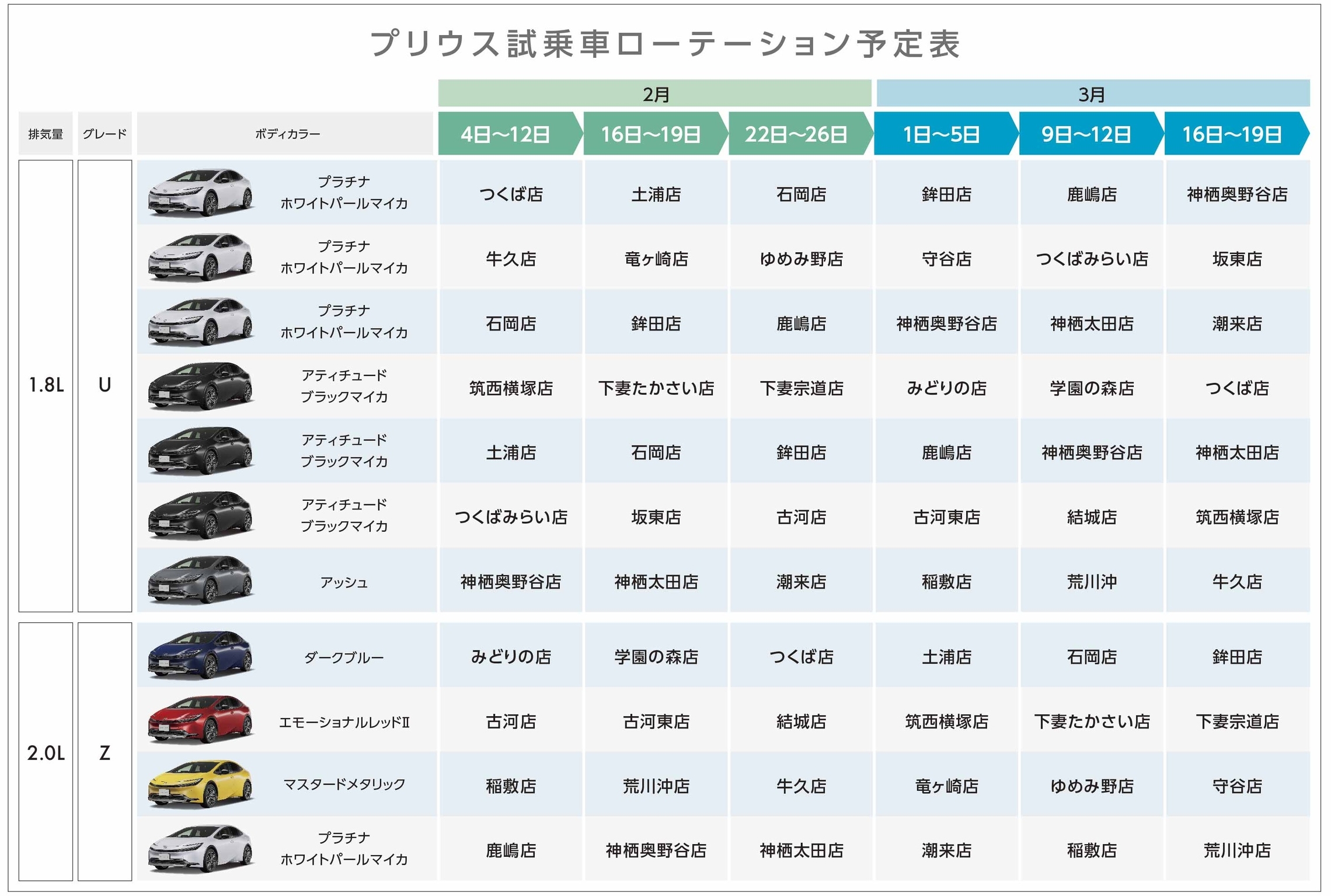Click 荒川沖店 in the マスタードメタリック row
Screen dimensions: 1331x896
pyautogui.click(x=656, y=787)
